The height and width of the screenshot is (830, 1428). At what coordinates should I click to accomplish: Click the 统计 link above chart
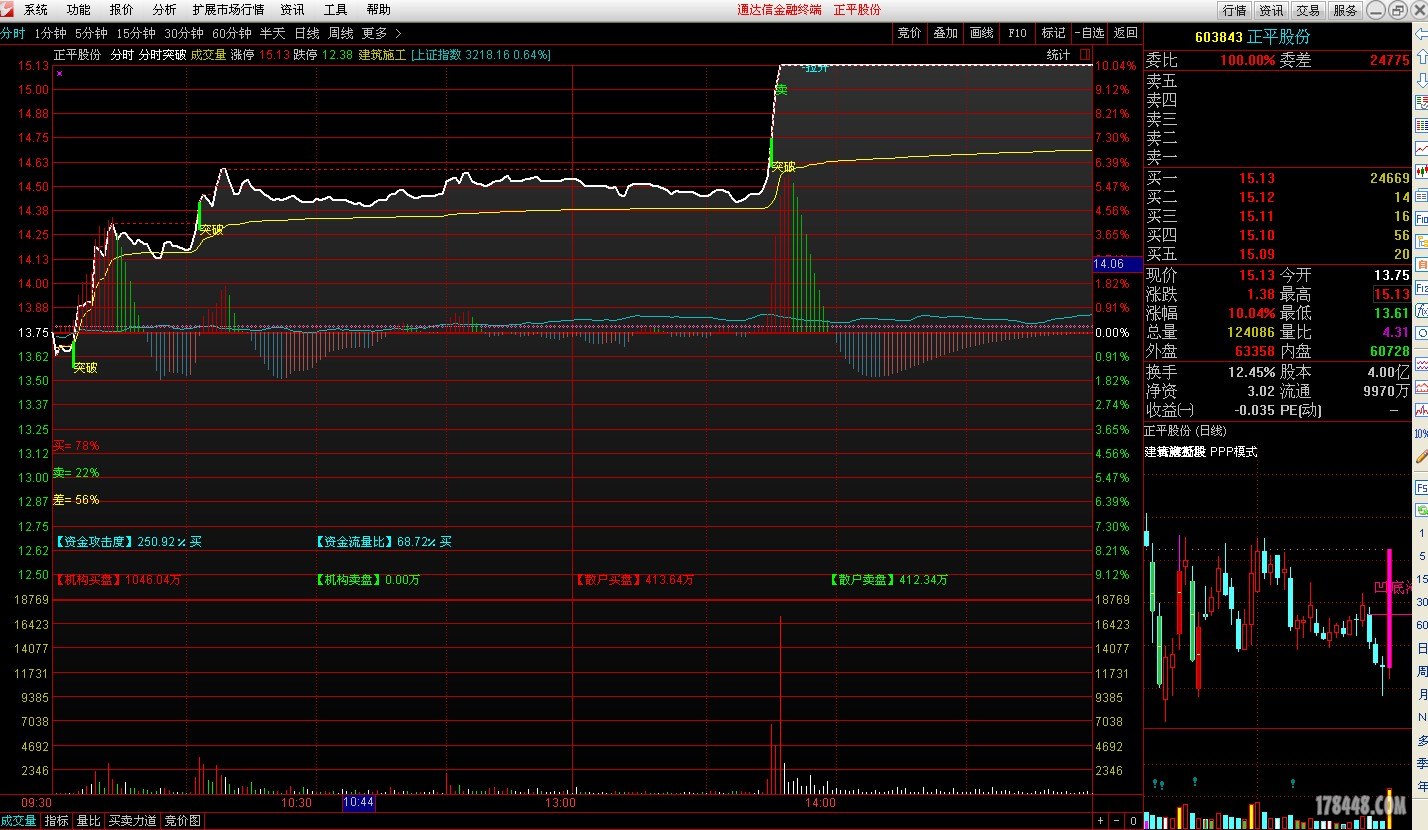(x=1058, y=55)
